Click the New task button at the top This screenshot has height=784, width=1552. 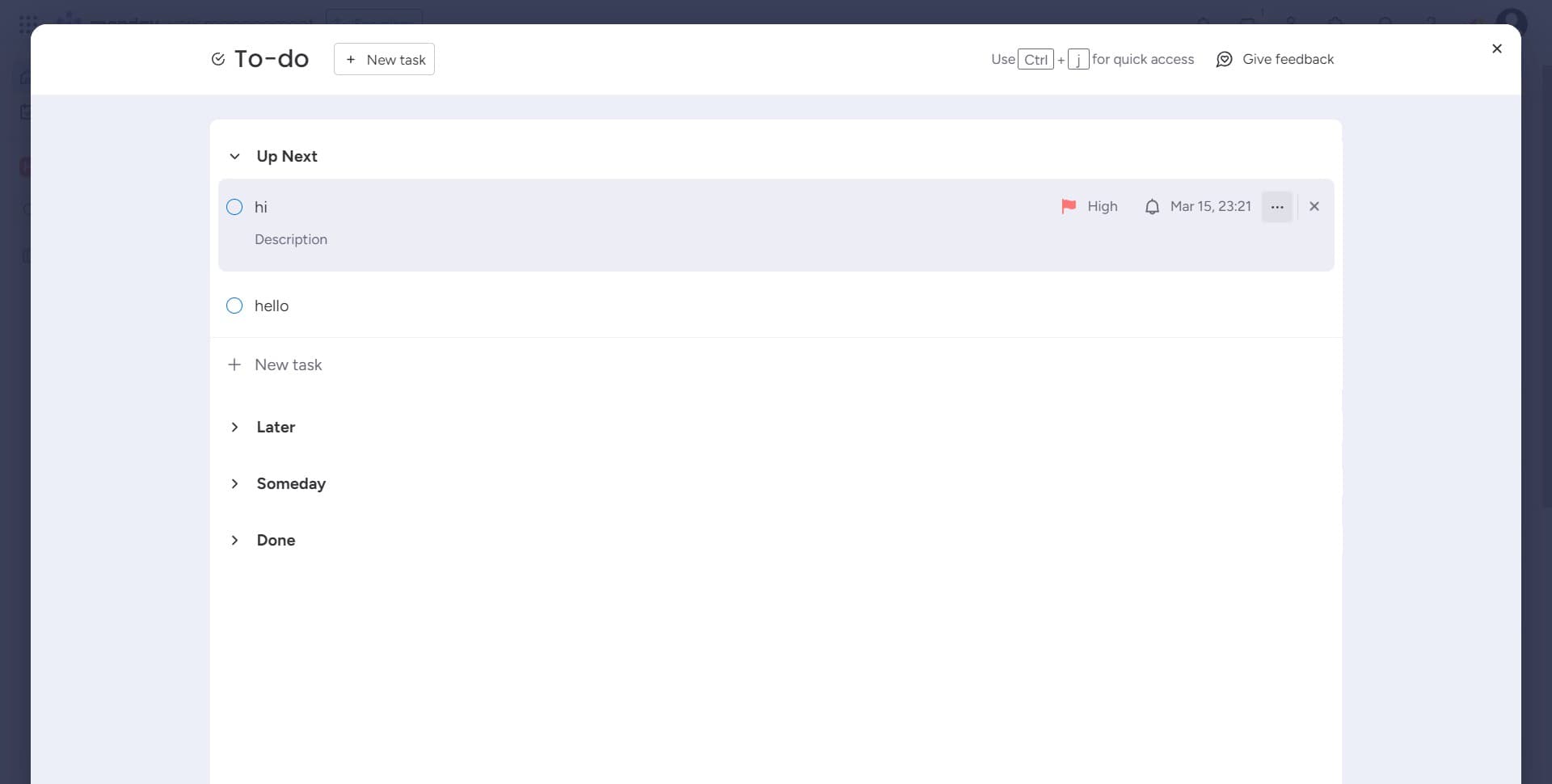tap(384, 59)
